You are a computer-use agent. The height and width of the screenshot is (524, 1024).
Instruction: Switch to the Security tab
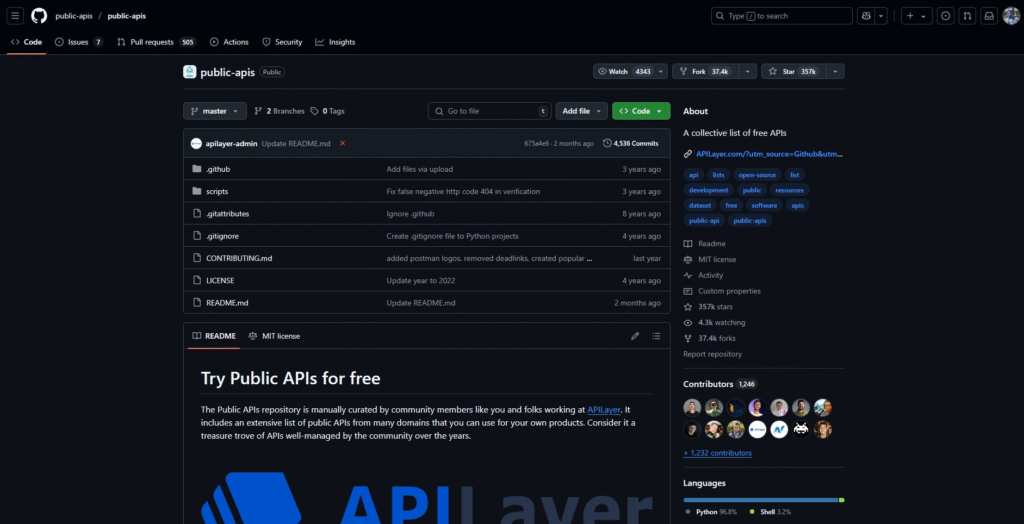tap(282, 42)
